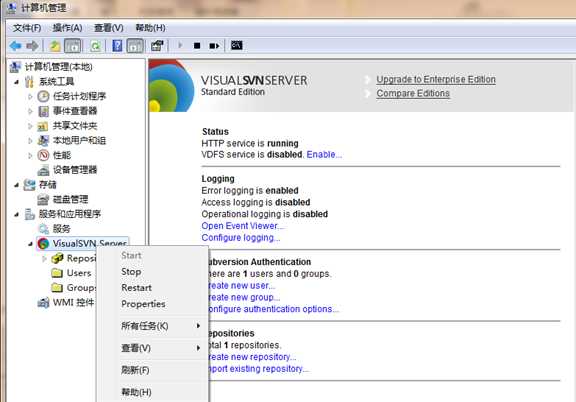The image size is (576, 402).
Task: Click the 共享文件夹 icon
Action: (x=43, y=126)
